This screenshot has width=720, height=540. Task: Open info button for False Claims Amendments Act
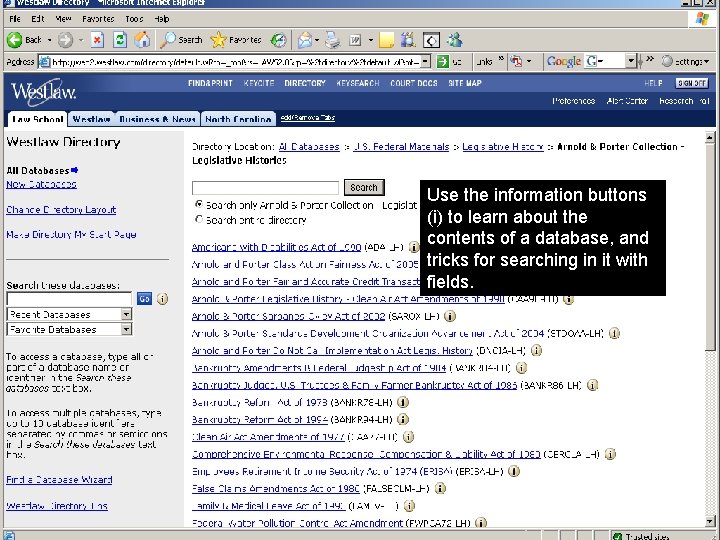pos(440,488)
